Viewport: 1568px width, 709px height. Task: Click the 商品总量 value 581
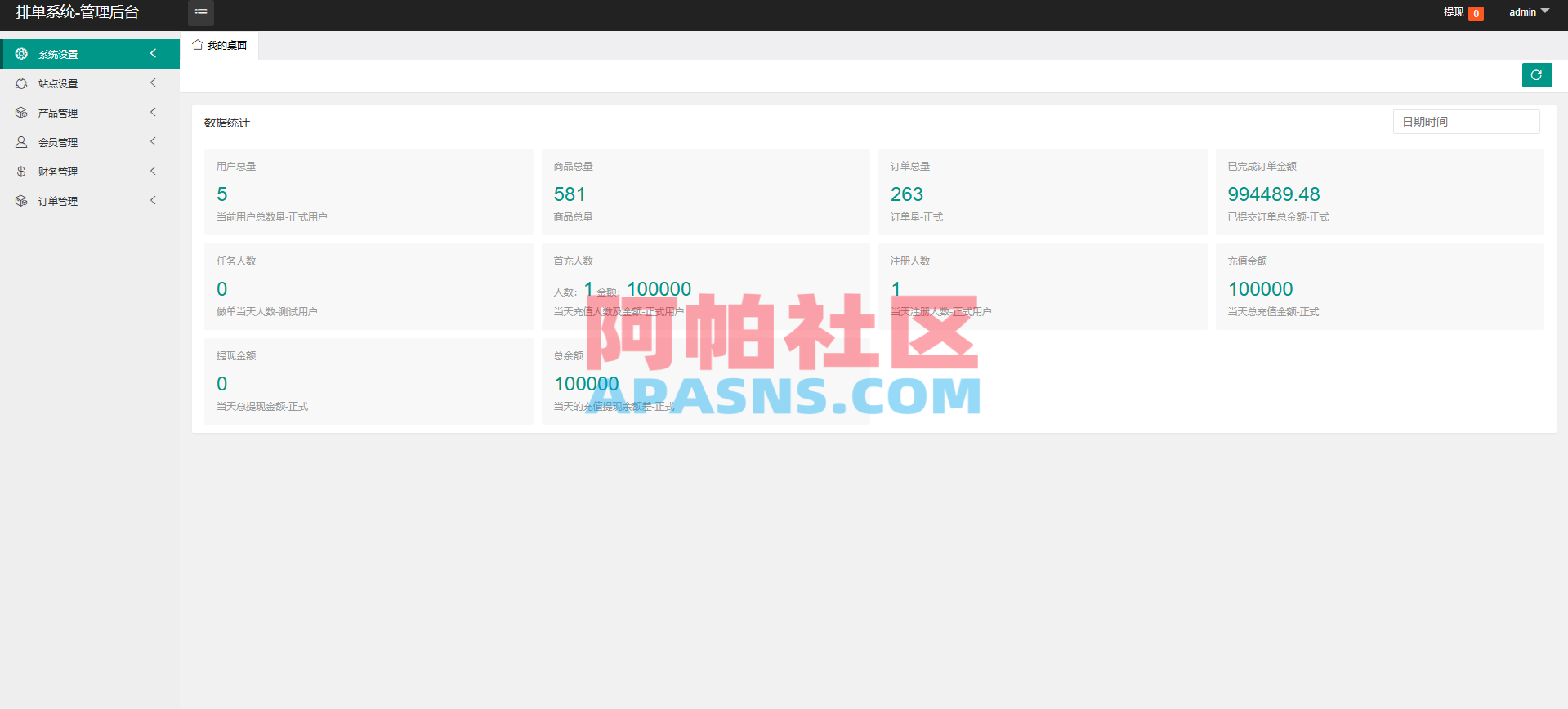click(570, 194)
